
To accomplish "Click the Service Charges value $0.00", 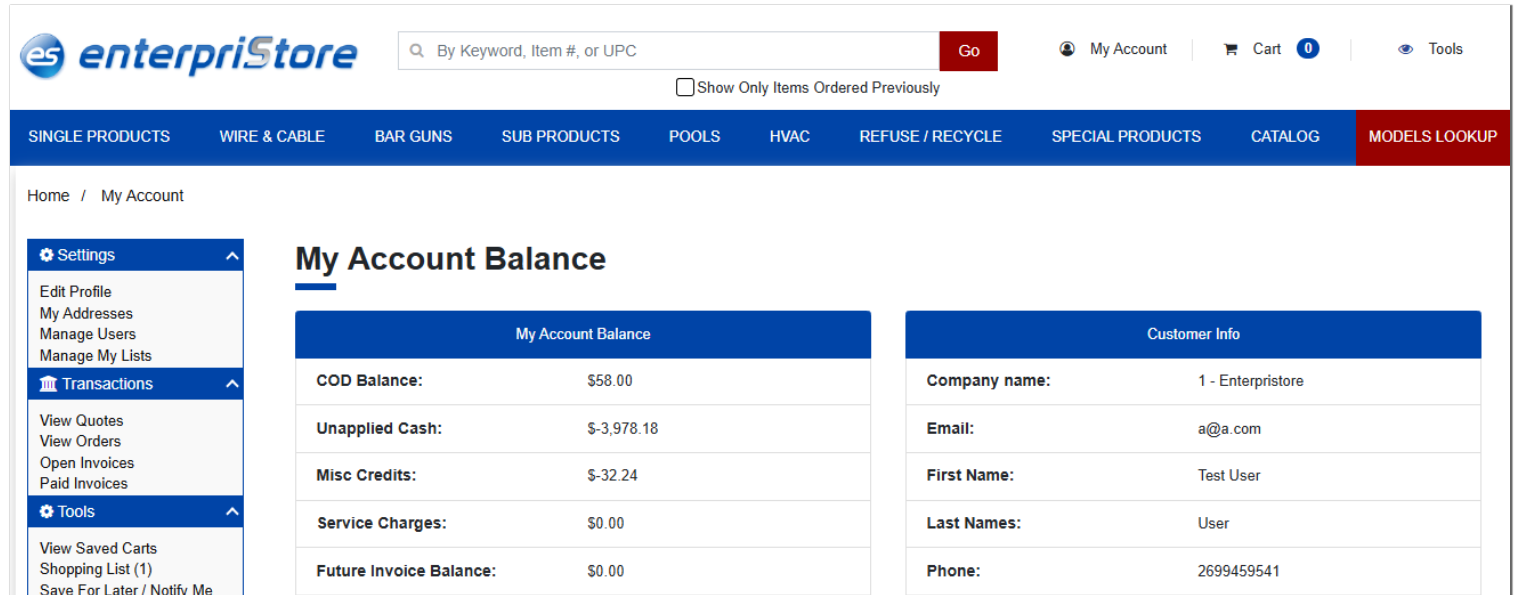I will pos(606,523).
